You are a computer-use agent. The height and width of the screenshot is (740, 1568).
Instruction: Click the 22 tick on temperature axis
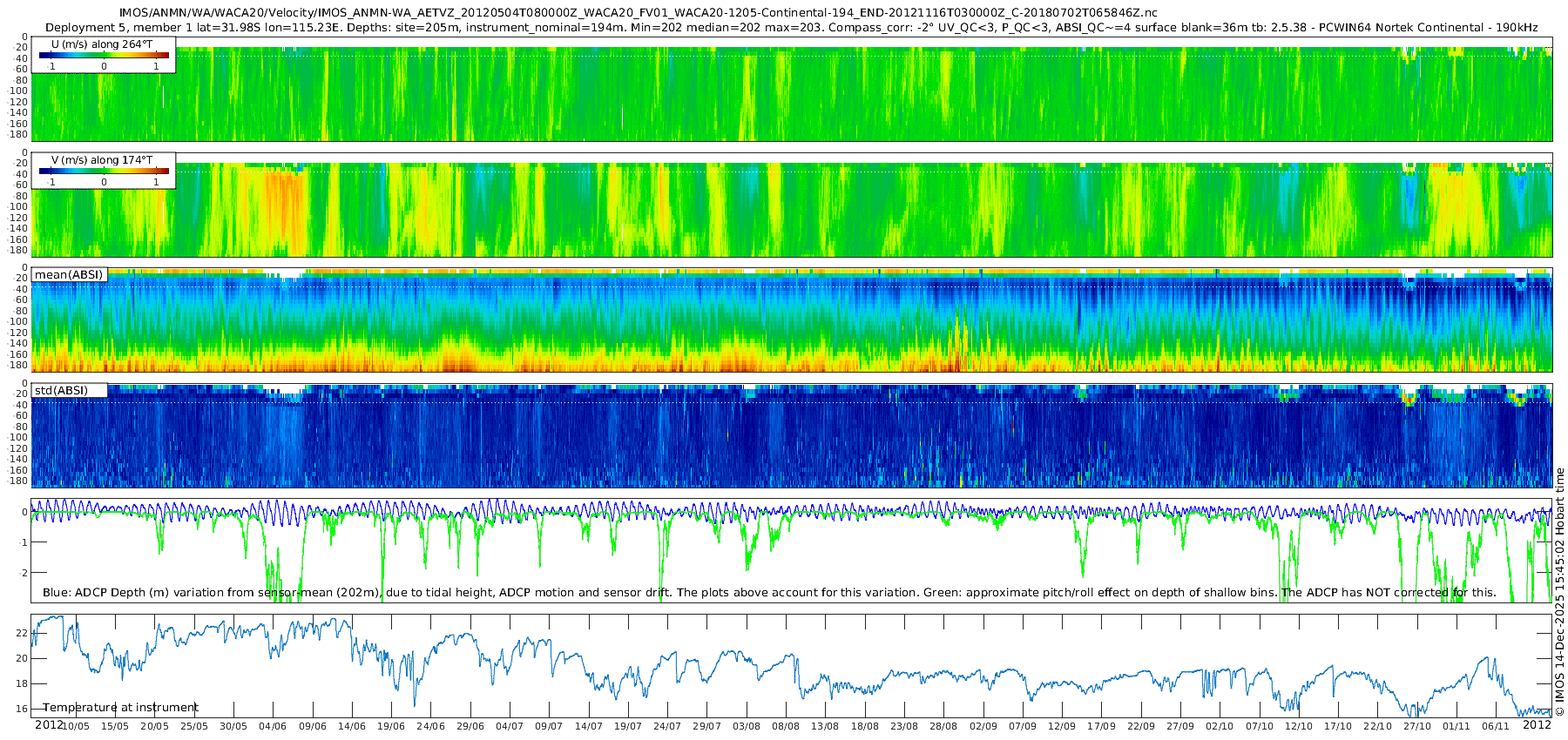pos(23,634)
